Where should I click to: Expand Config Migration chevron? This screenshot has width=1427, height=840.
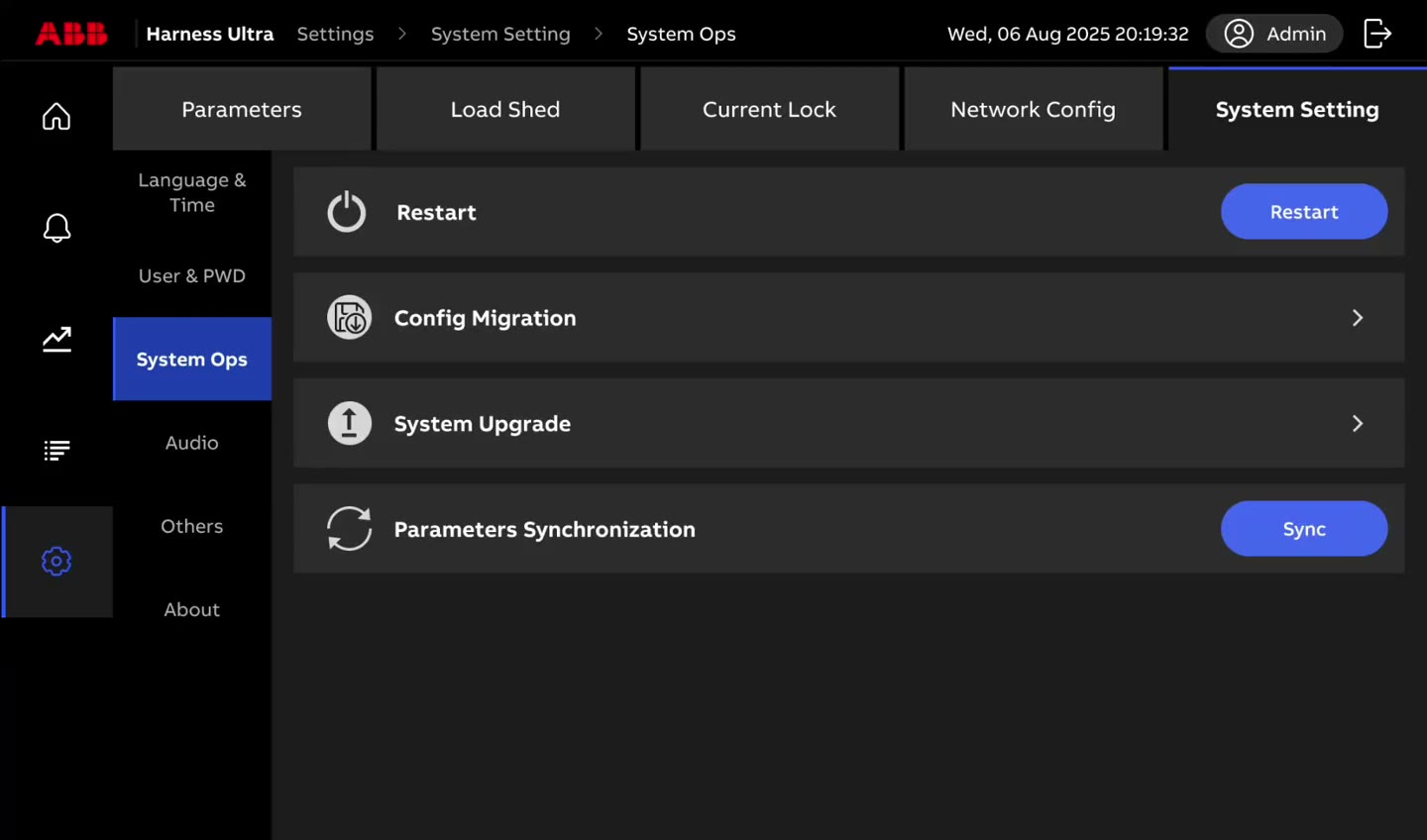(1358, 318)
